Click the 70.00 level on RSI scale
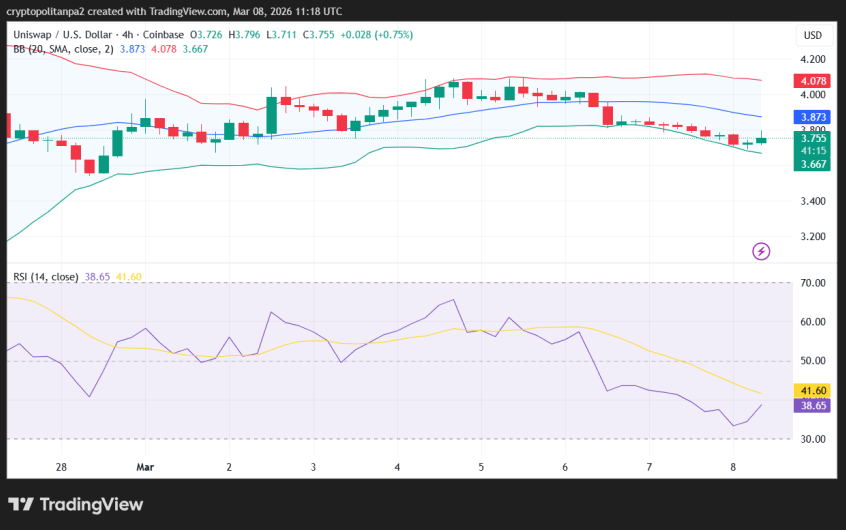 pyautogui.click(x=812, y=284)
